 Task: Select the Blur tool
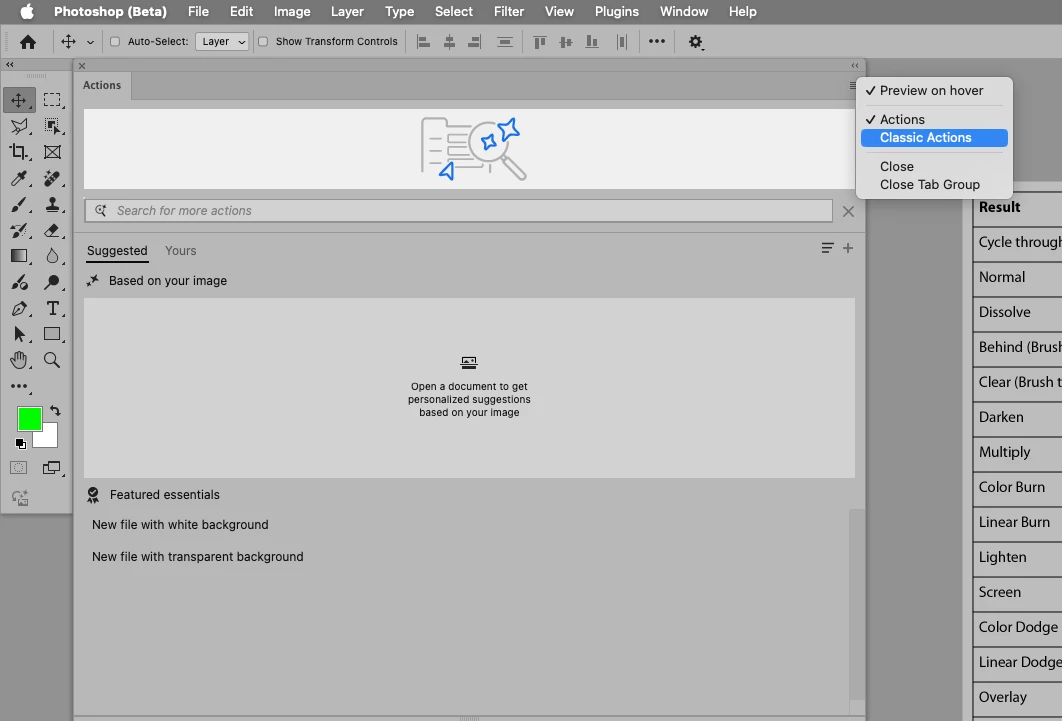tap(52, 256)
